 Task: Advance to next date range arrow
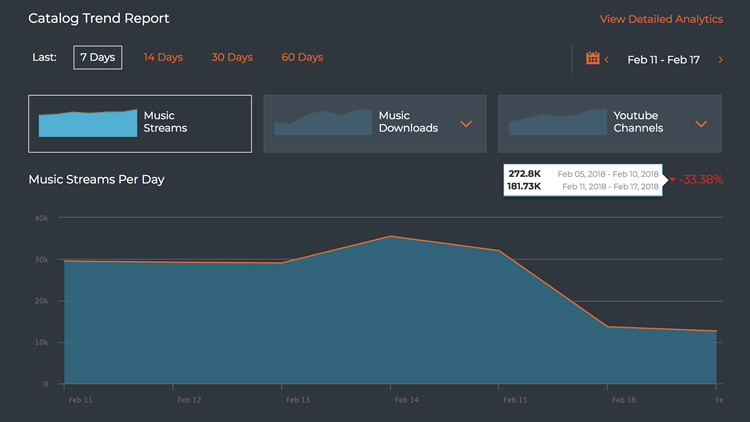tap(720, 60)
